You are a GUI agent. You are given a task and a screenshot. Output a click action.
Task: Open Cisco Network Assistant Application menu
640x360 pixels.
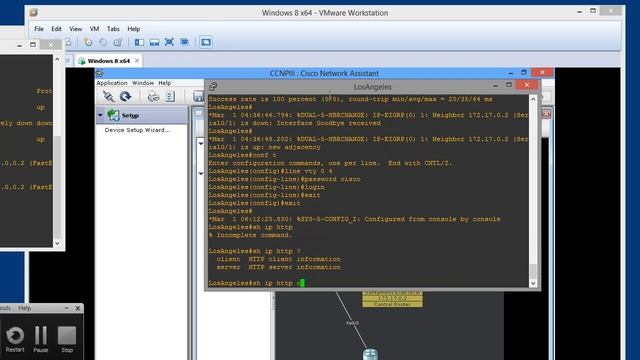[x=112, y=83]
